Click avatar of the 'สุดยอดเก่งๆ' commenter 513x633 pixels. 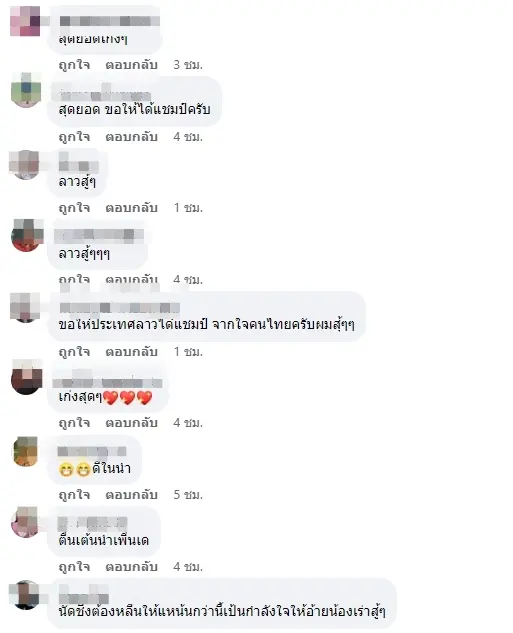pos(26,21)
